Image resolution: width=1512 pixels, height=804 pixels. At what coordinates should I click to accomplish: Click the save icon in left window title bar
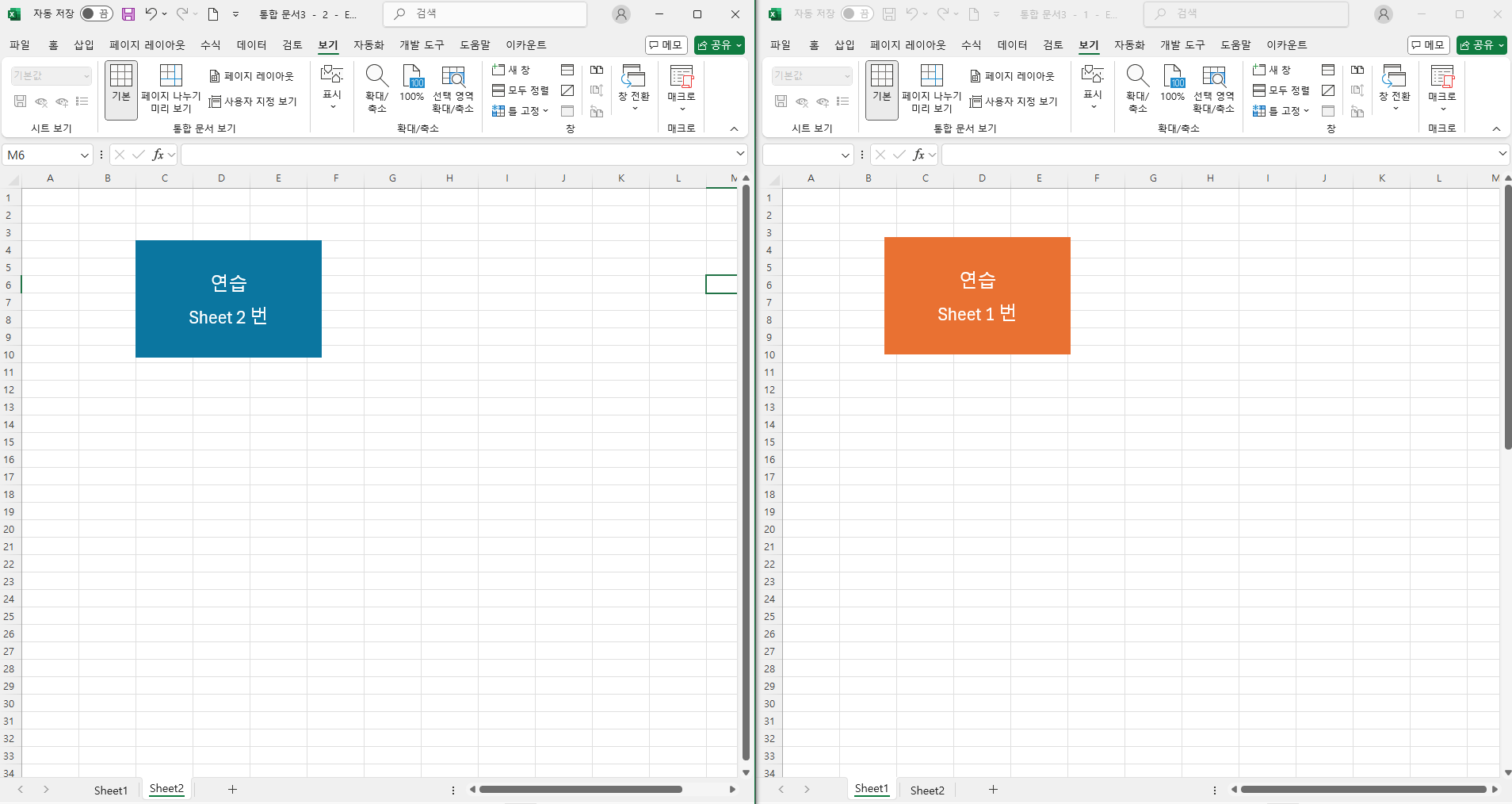tap(128, 13)
